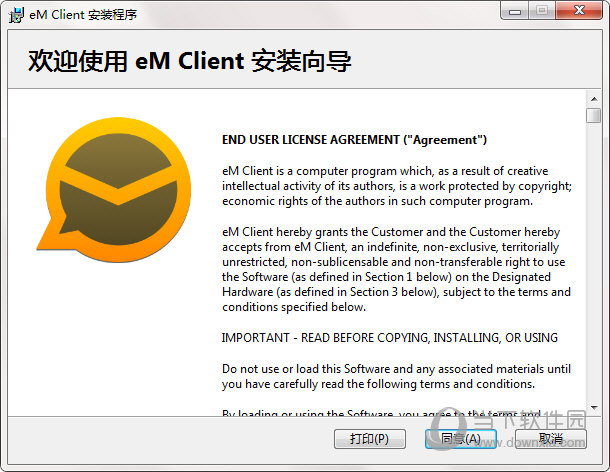The width and height of the screenshot is (610, 472).
Task: Click the license text scrollbar thumb
Action: tap(594, 116)
